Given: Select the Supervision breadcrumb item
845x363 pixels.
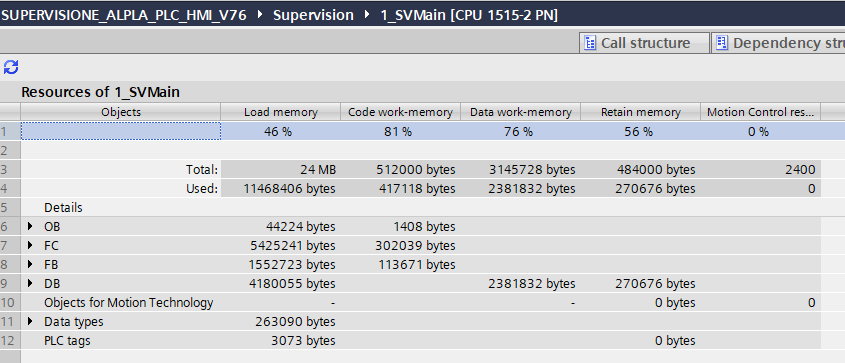Looking at the screenshot, I should [x=313, y=15].
